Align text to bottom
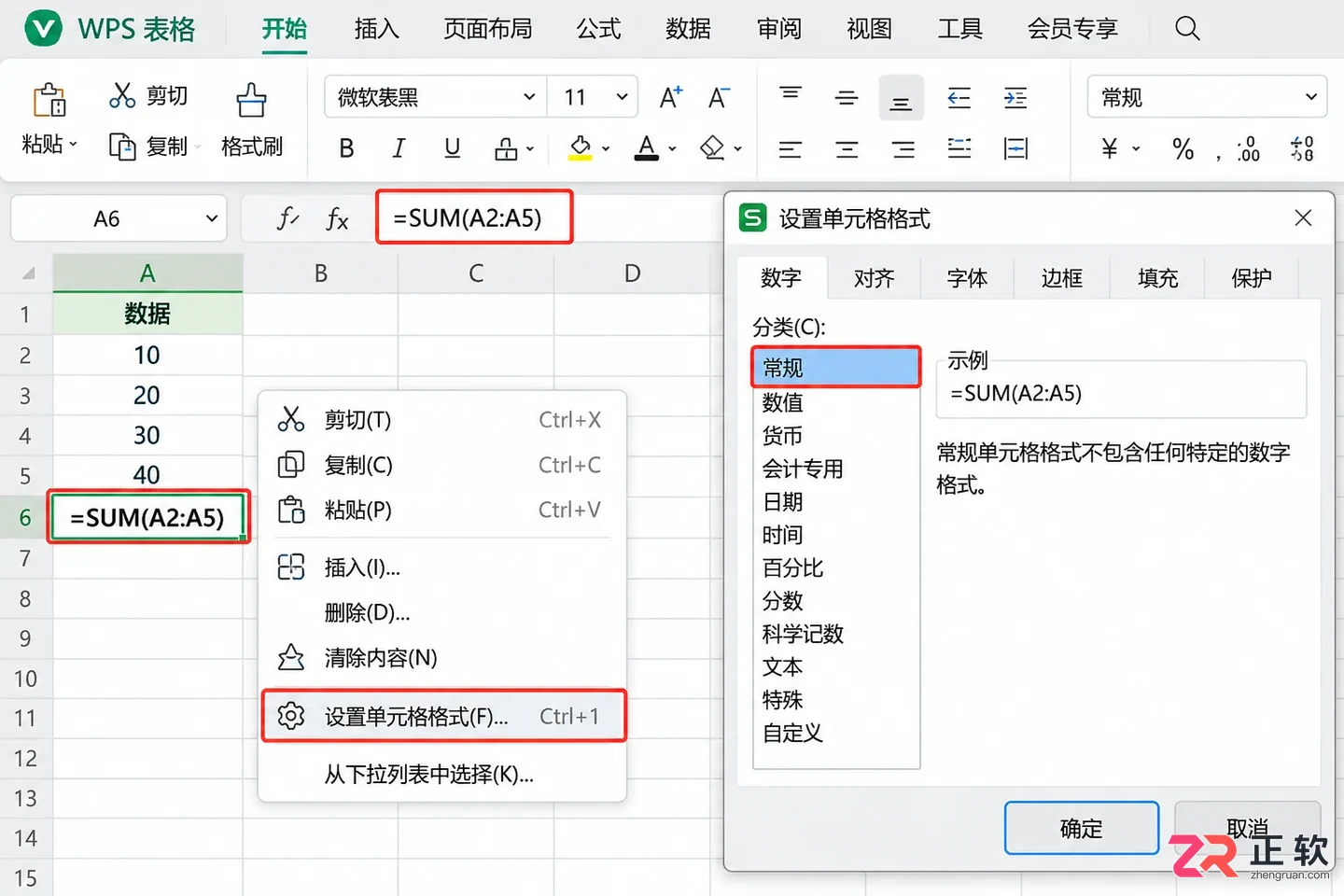 pos(901,99)
